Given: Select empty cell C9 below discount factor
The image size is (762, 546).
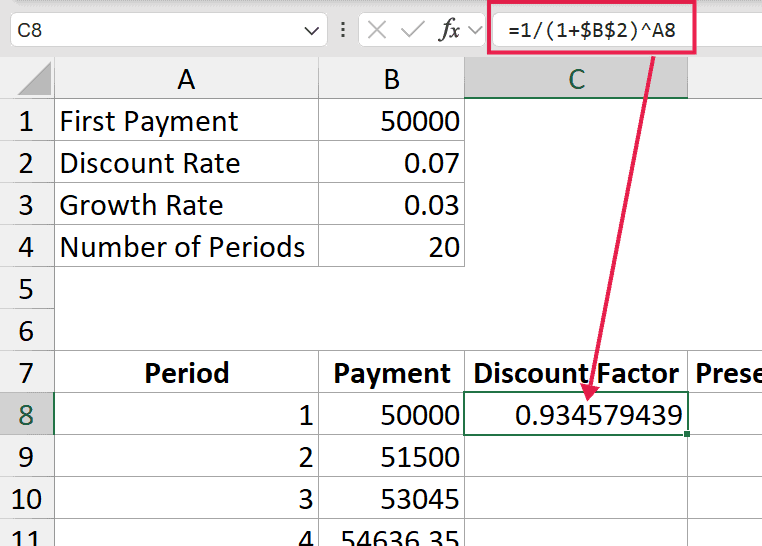Looking at the screenshot, I should [576, 456].
